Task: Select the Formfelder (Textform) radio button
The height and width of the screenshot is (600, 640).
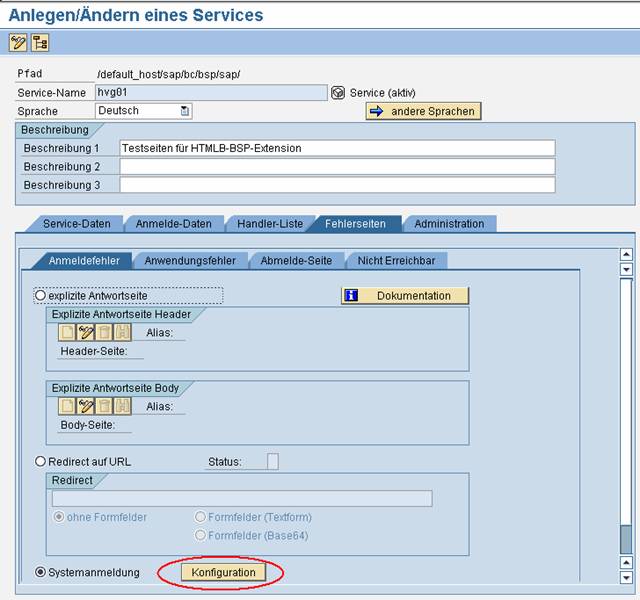Action: (x=200, y=517)
